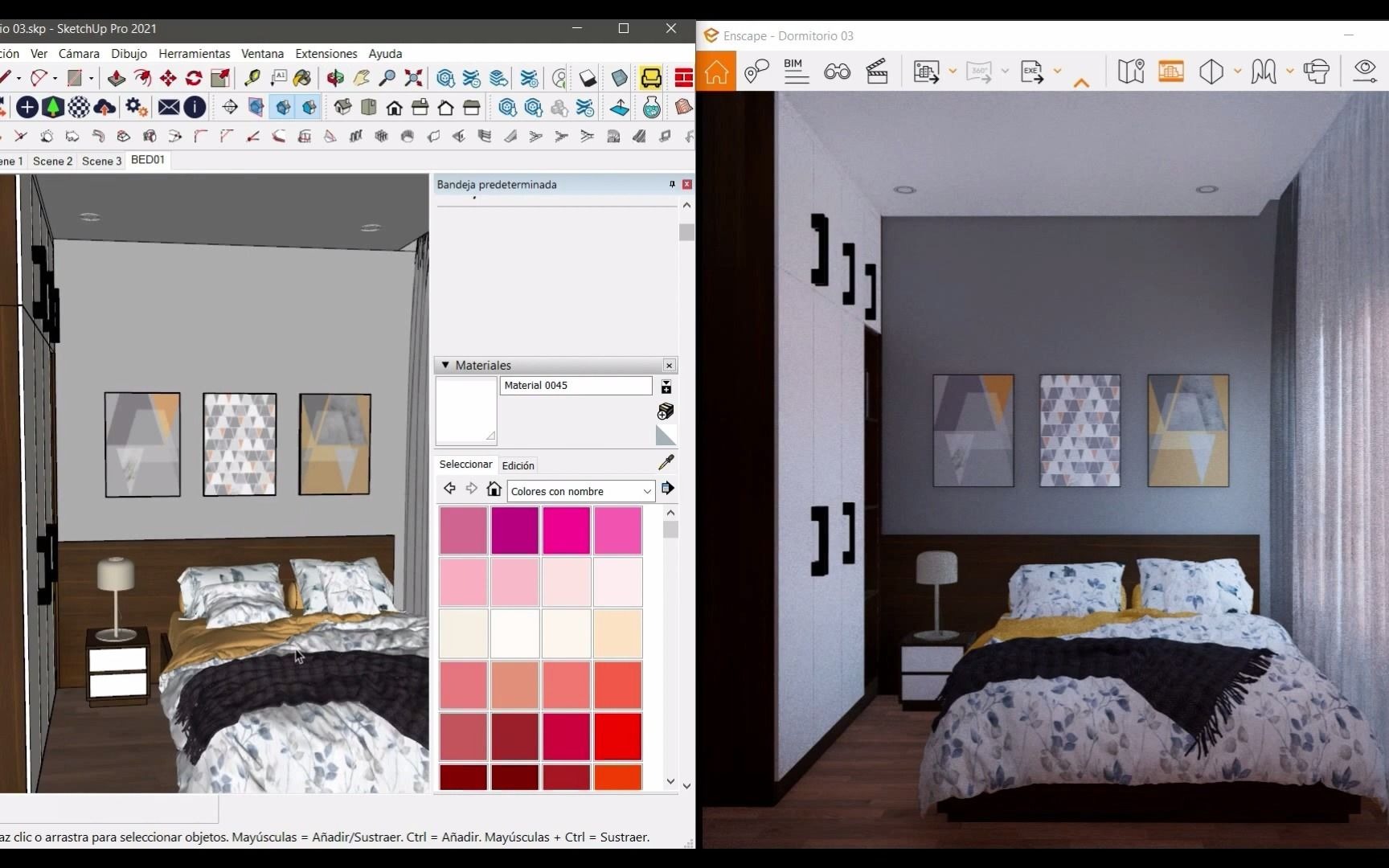
Task: Select the Orbit tool in SketchUp
Action: point(334,78)
